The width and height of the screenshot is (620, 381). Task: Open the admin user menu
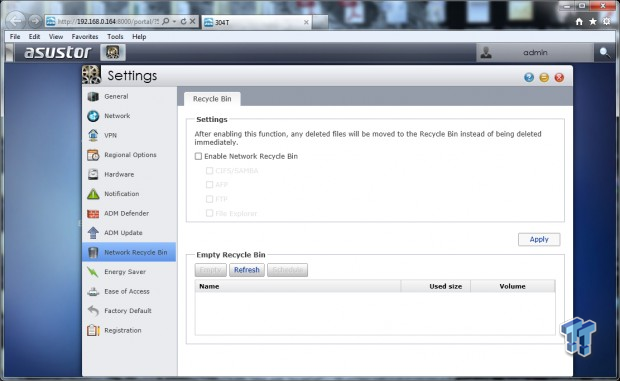[x=535, y=53]
